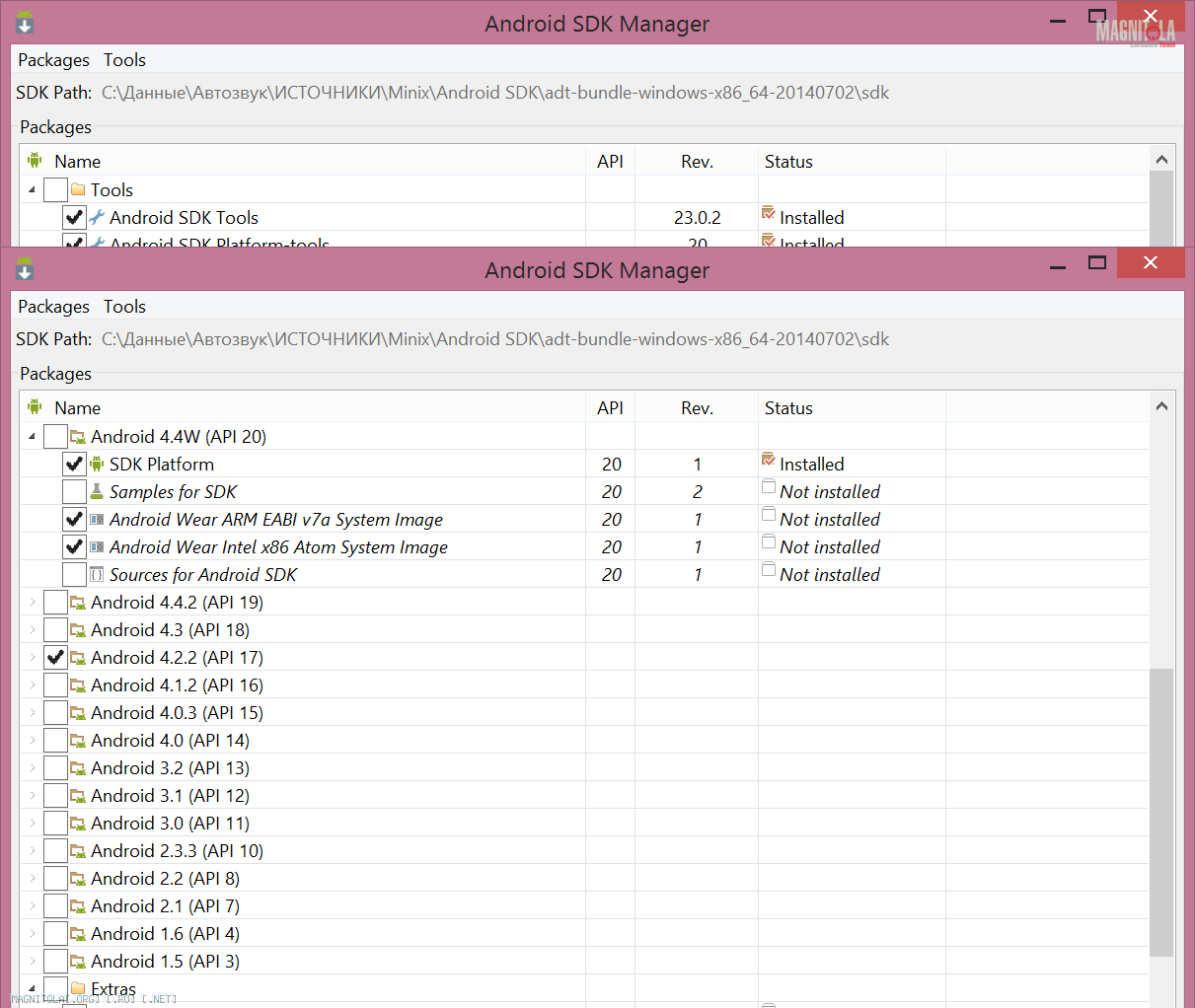Screen dimensions: 1195x1008
Task: Check the Android 4.4W (API 20) group checkbox
Action: pos(55,436)
